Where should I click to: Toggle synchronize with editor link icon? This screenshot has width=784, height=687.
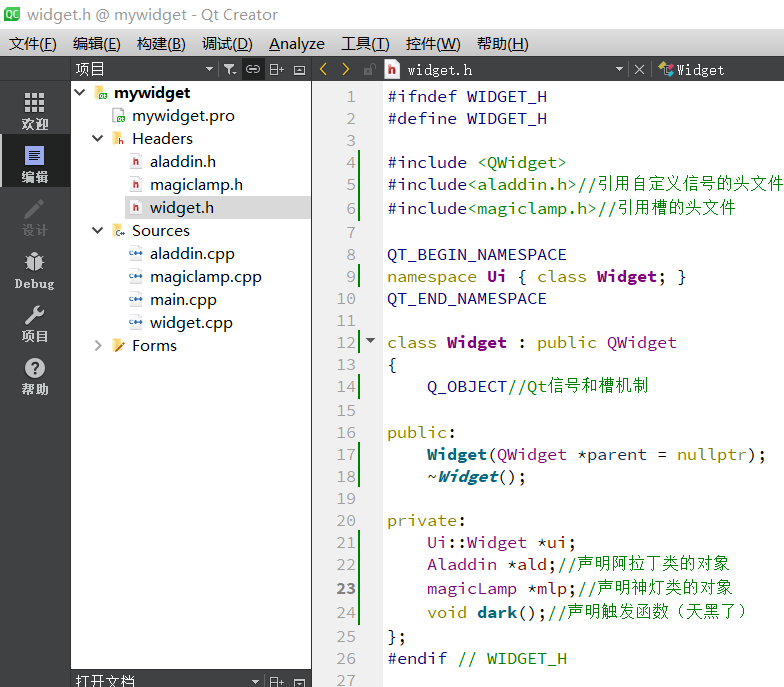click(253, 70)
